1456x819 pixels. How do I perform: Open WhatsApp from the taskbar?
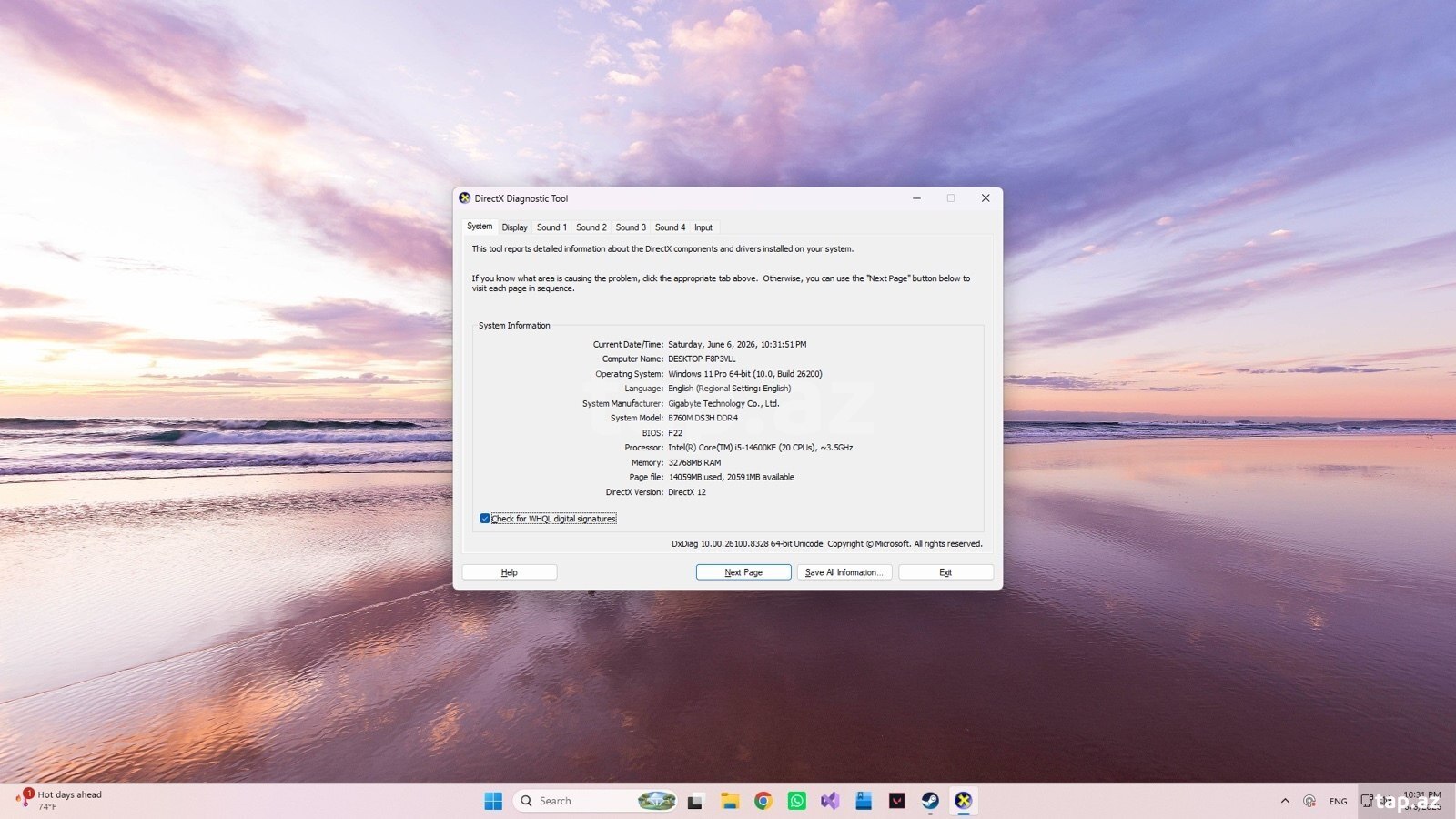point(797,801)
